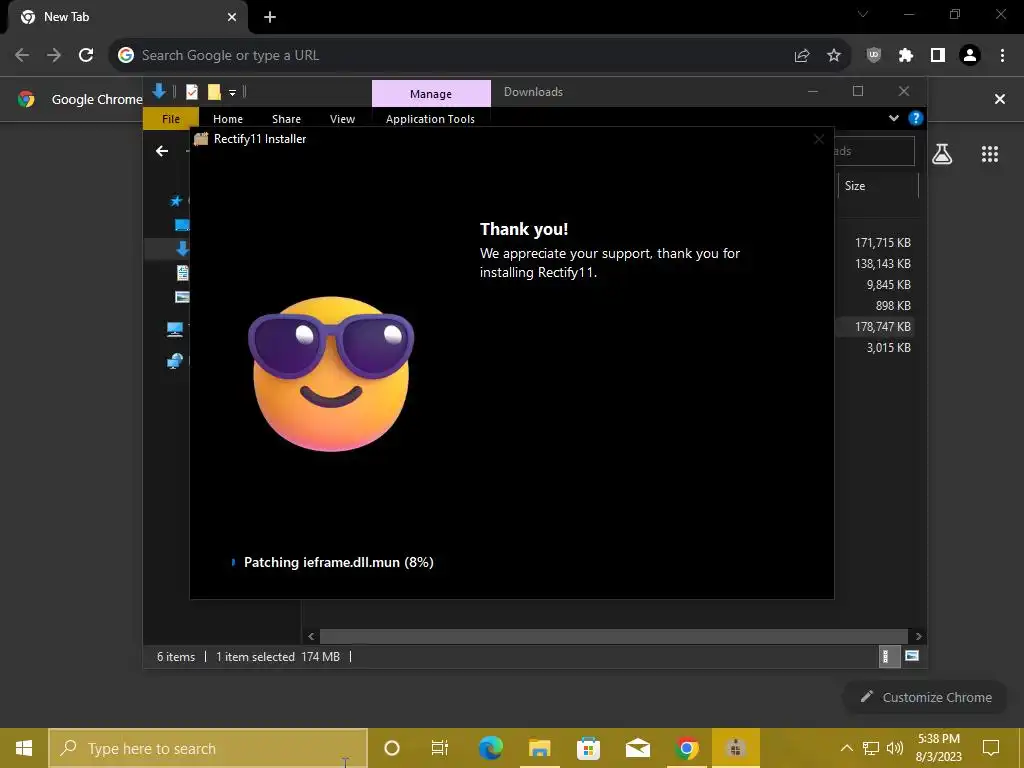Select This PC in navigation pane
The height and width of the screenshot is (768, 1024).
(175, 329)
